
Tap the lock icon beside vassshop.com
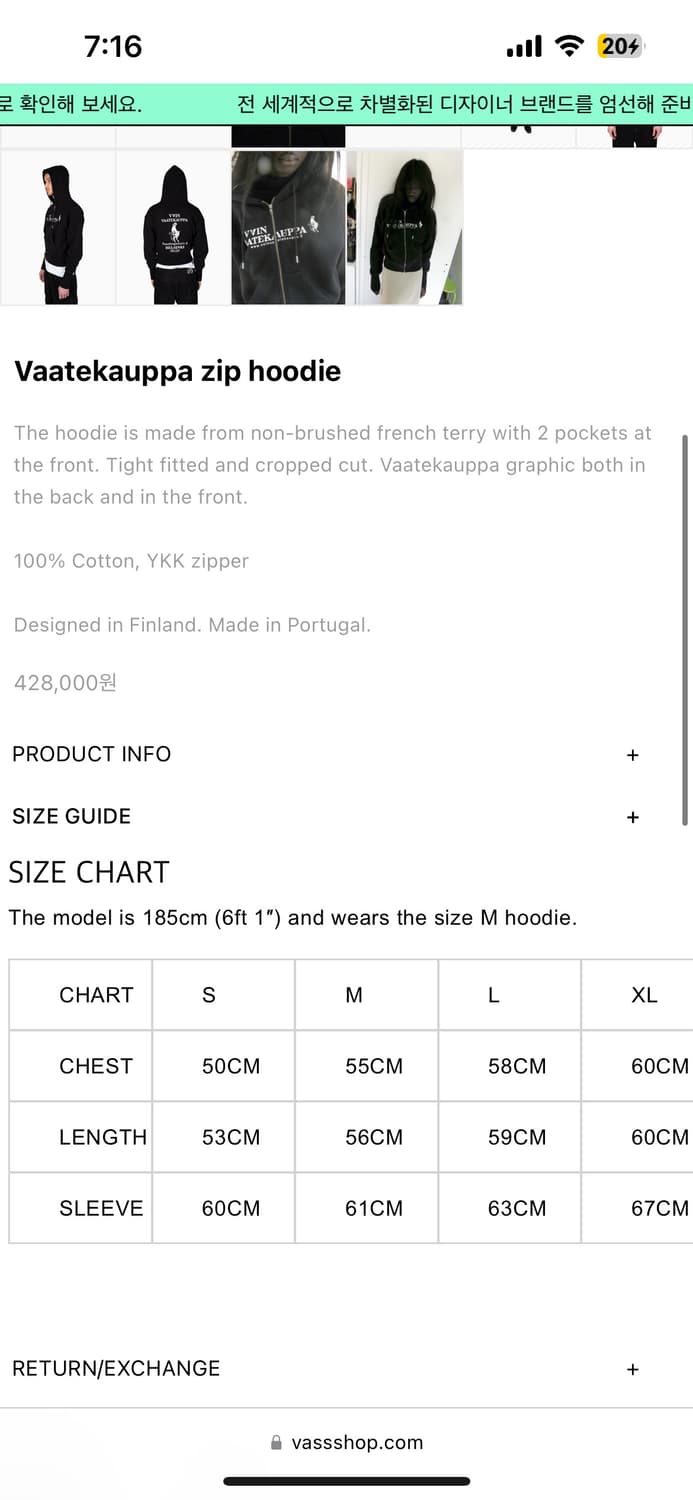277,1443
